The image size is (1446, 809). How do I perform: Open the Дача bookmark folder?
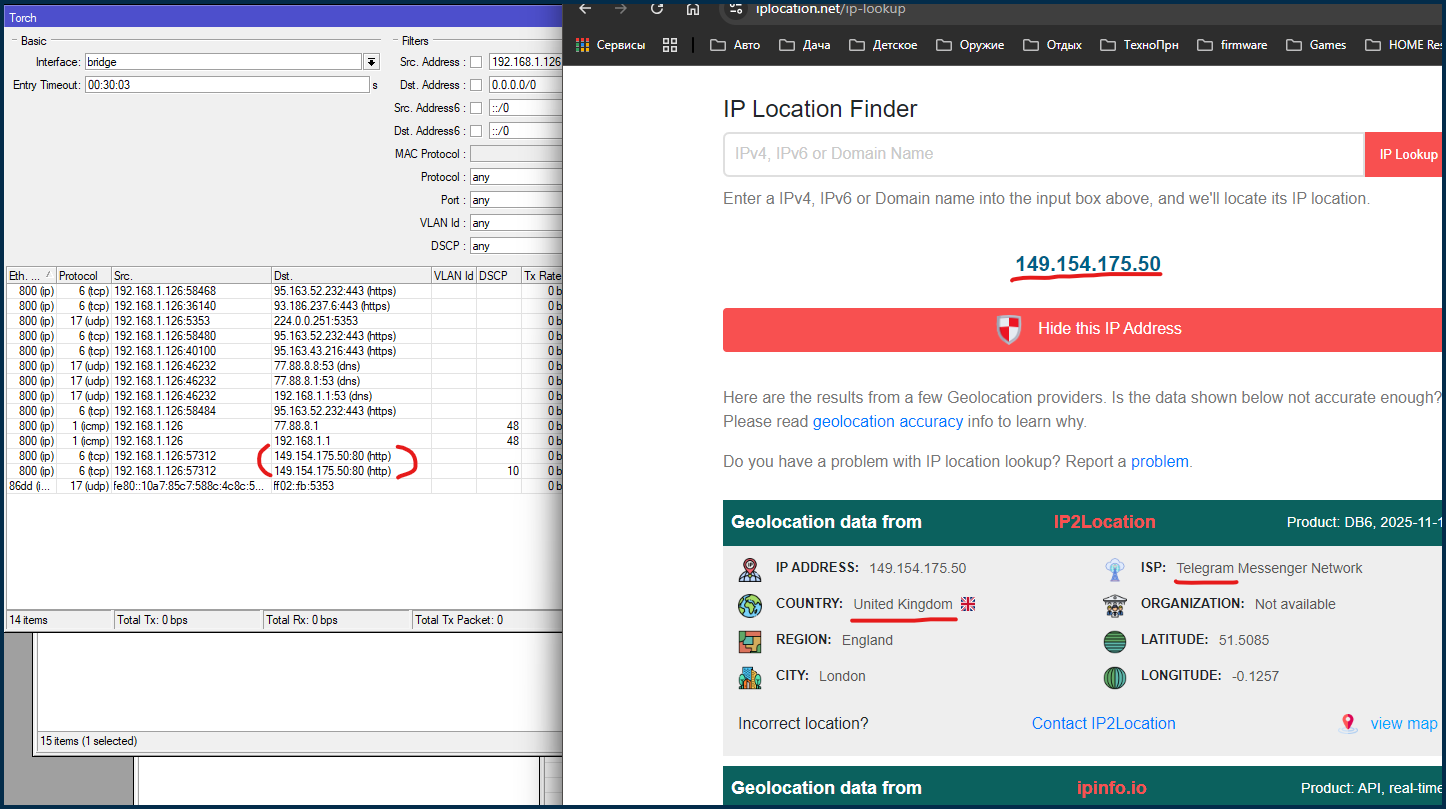click(805, 45)
